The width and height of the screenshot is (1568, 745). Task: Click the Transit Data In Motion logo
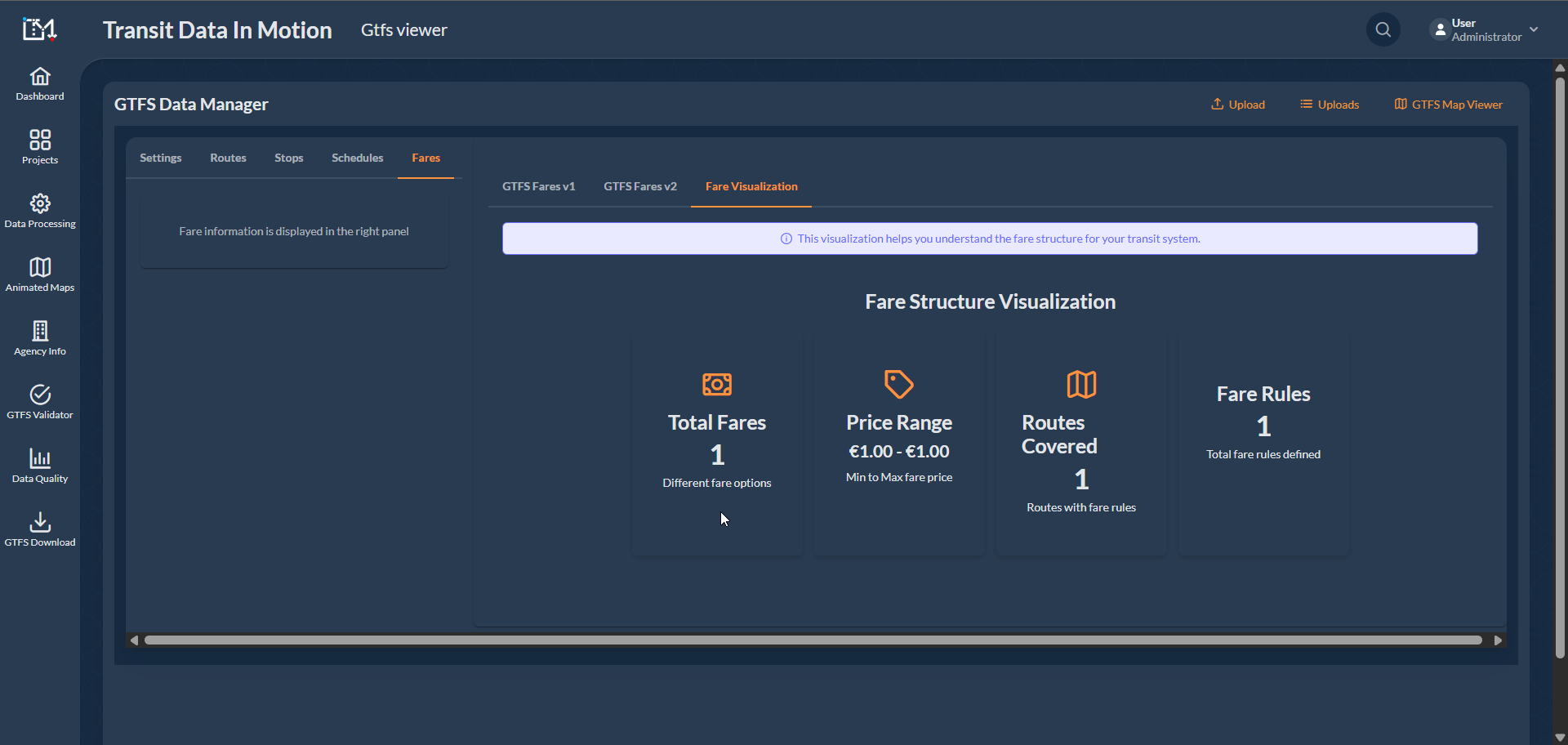[39, 30]
